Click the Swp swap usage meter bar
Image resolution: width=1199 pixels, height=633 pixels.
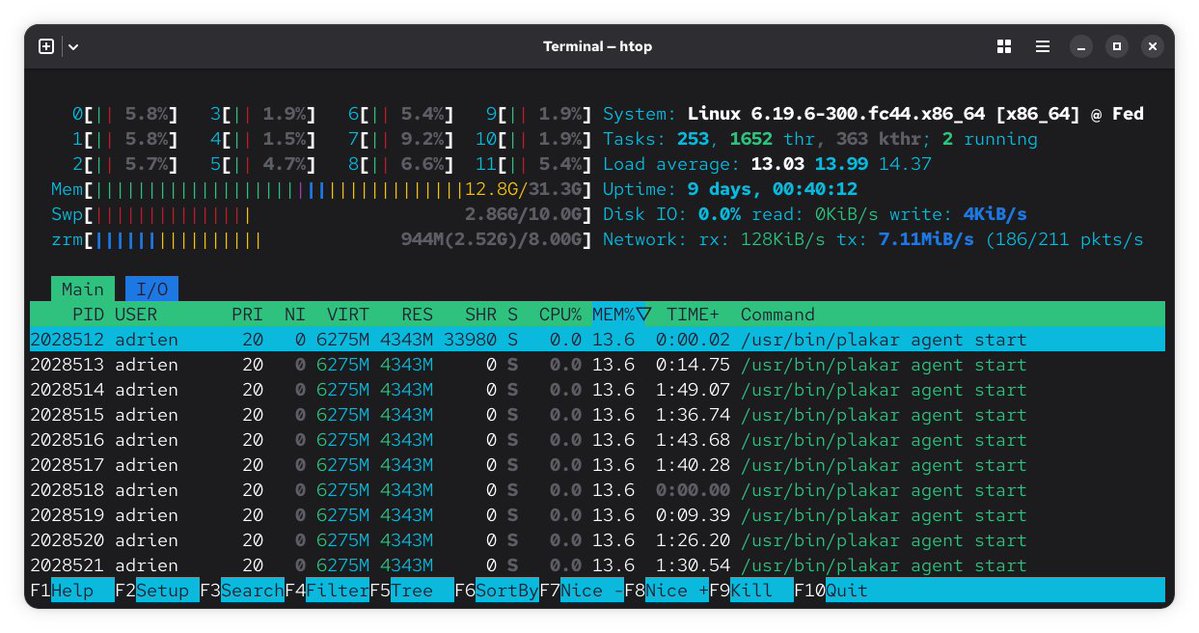(x=321, y=214)
